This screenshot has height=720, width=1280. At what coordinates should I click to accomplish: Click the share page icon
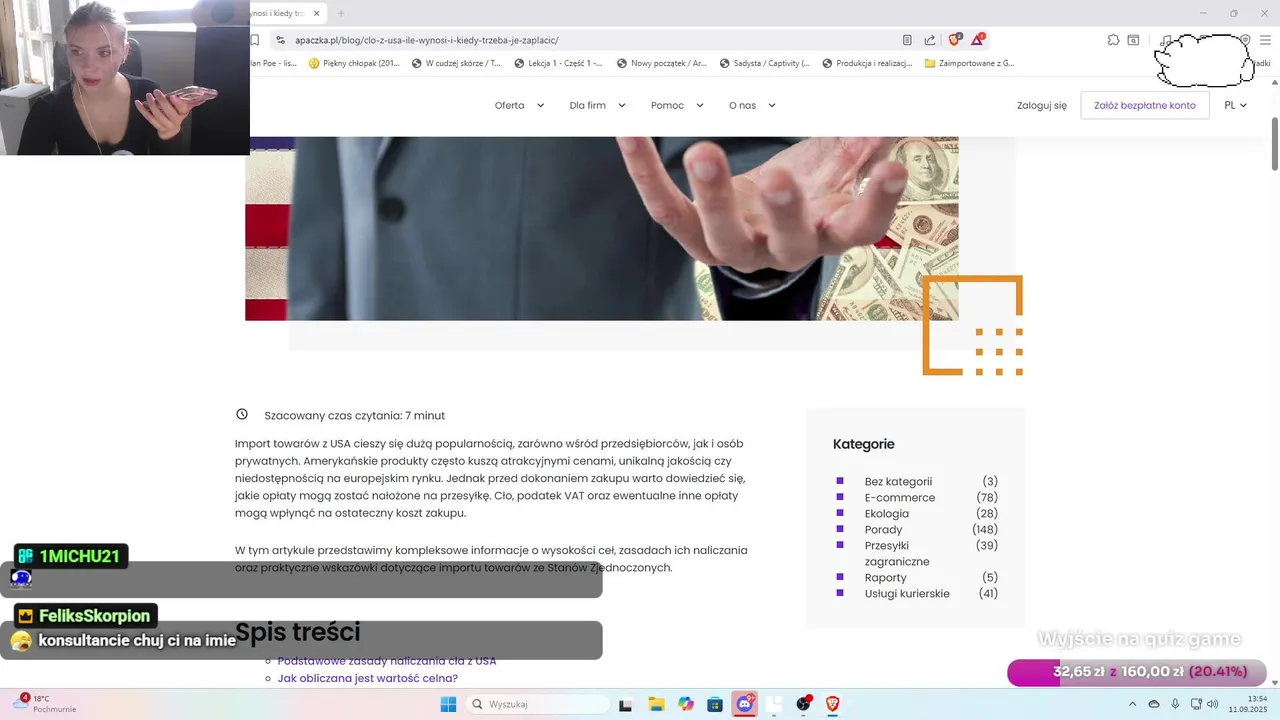930,40
